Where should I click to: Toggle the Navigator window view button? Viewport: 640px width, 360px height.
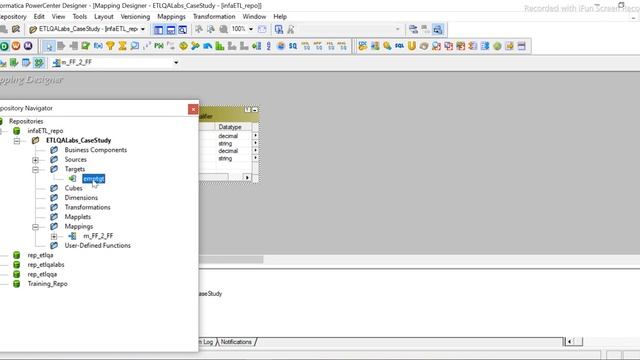coord(158,29)
